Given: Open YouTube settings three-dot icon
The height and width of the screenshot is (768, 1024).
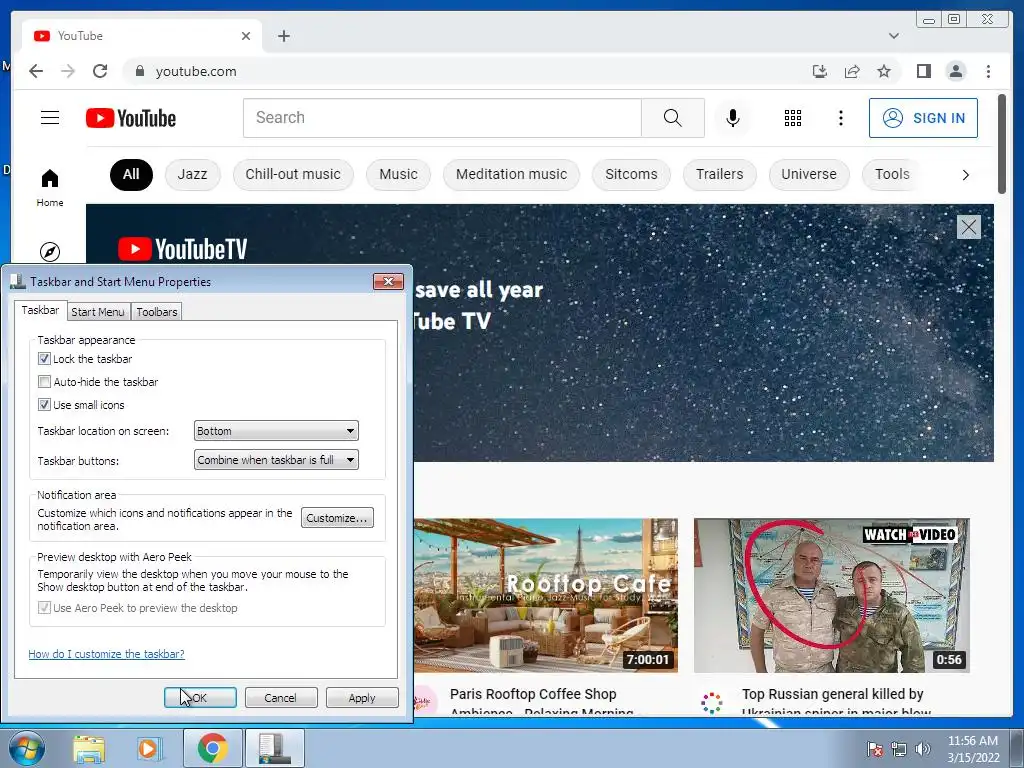Looking at the screenshot, I should tap(840, 118).
